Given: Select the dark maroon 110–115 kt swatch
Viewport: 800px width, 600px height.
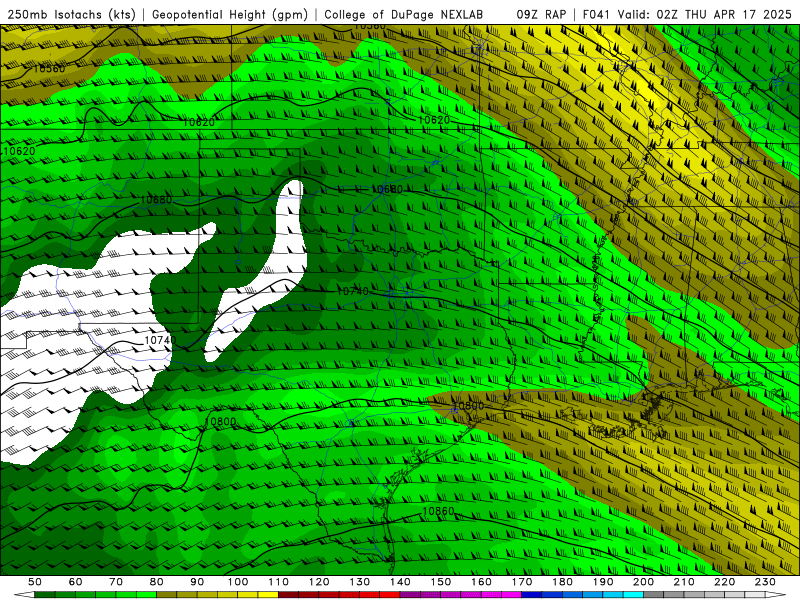Looking at the screenshot, I should click(289, 595).
